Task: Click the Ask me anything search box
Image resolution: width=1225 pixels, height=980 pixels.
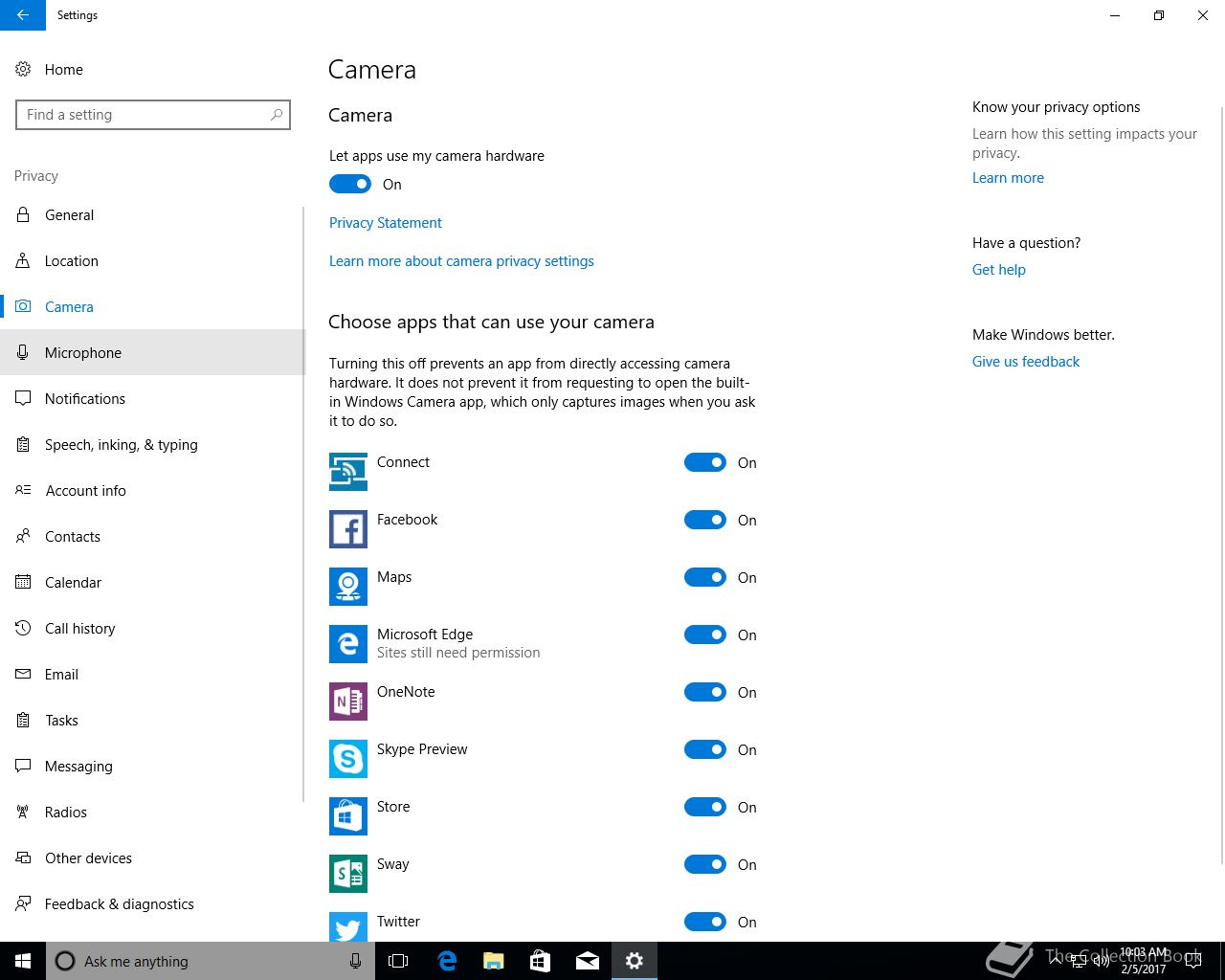Action: pyautogui.click(x=211, y=961)
